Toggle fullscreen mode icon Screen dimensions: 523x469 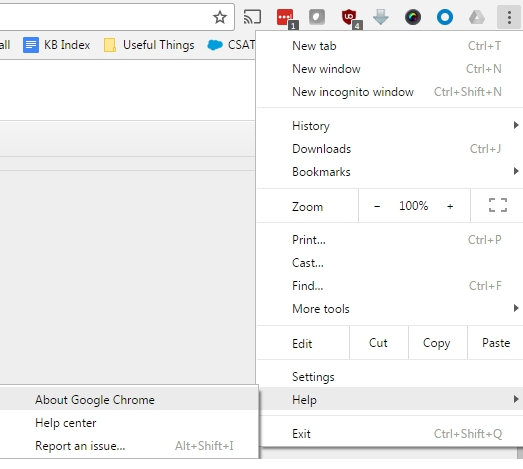pyautogui.click(x=498, y=205)
